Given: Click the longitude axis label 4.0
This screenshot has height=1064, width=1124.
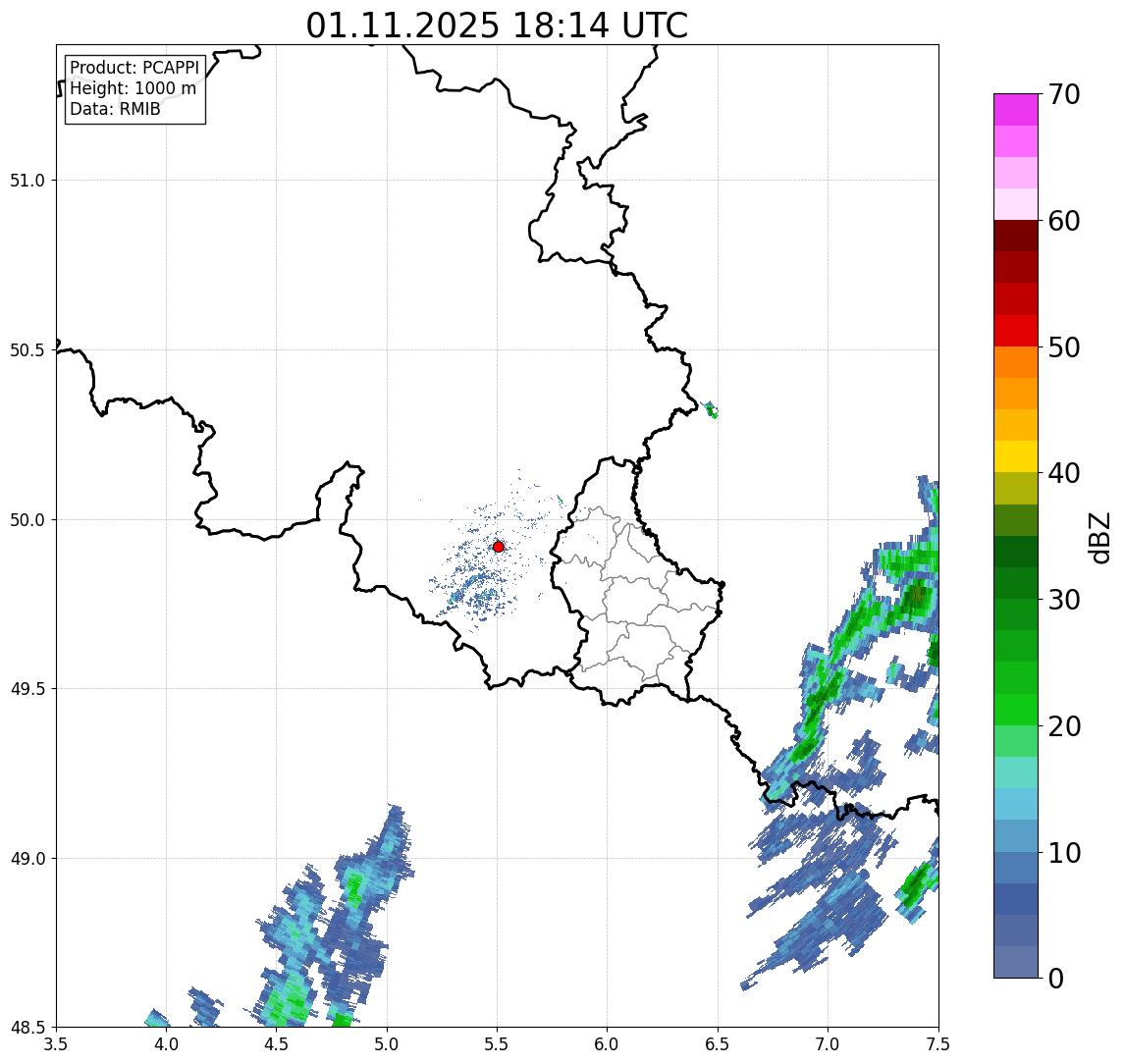Looking at the screenshot, I should coord(166,1044).
